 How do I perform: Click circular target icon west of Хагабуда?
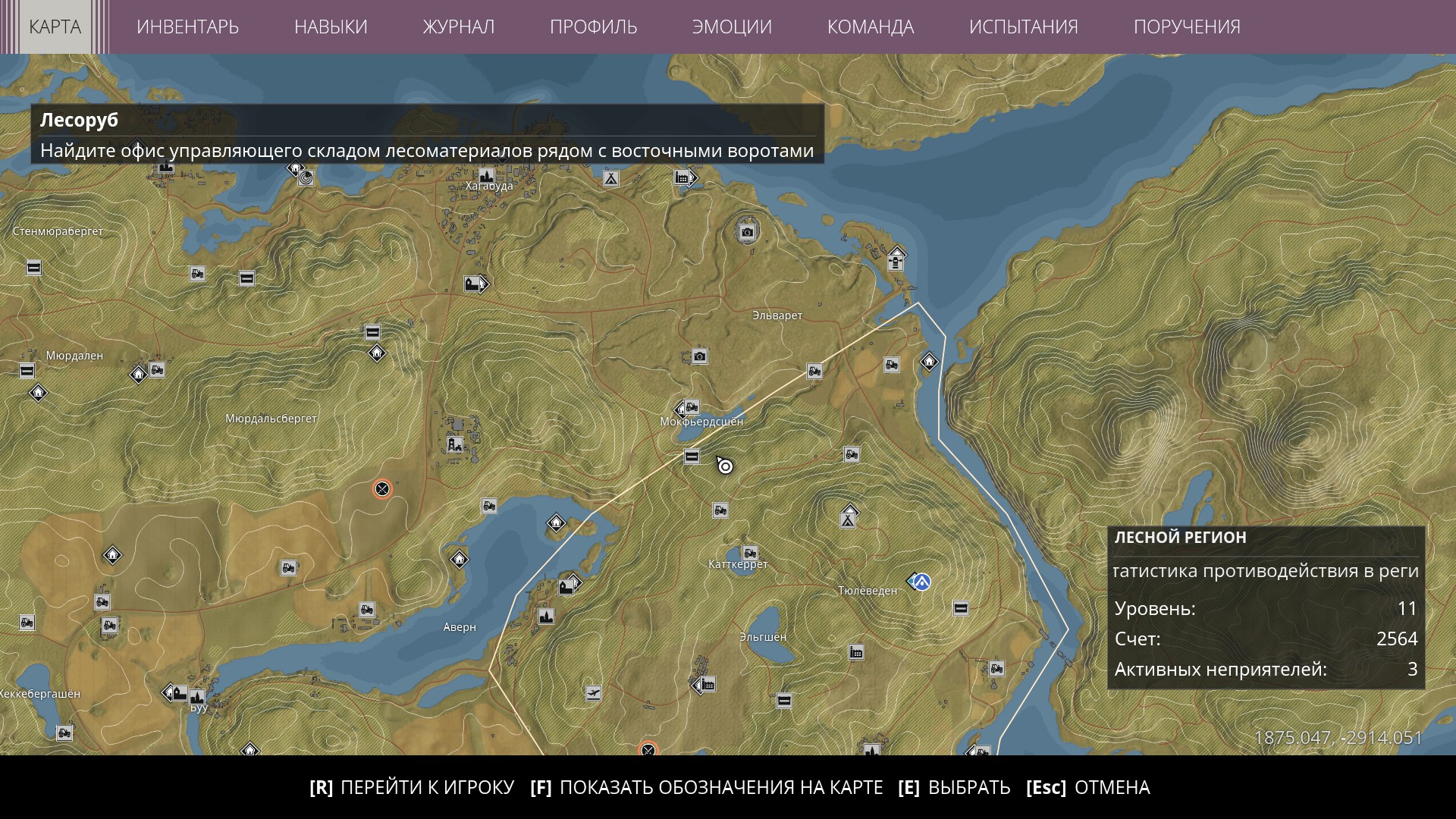[x=306, y=178]
